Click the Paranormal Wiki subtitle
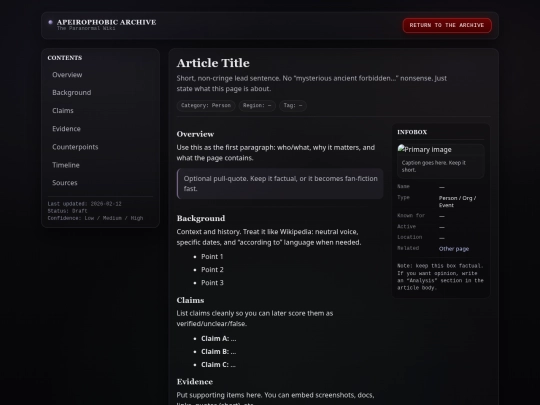 click(86, 28)
